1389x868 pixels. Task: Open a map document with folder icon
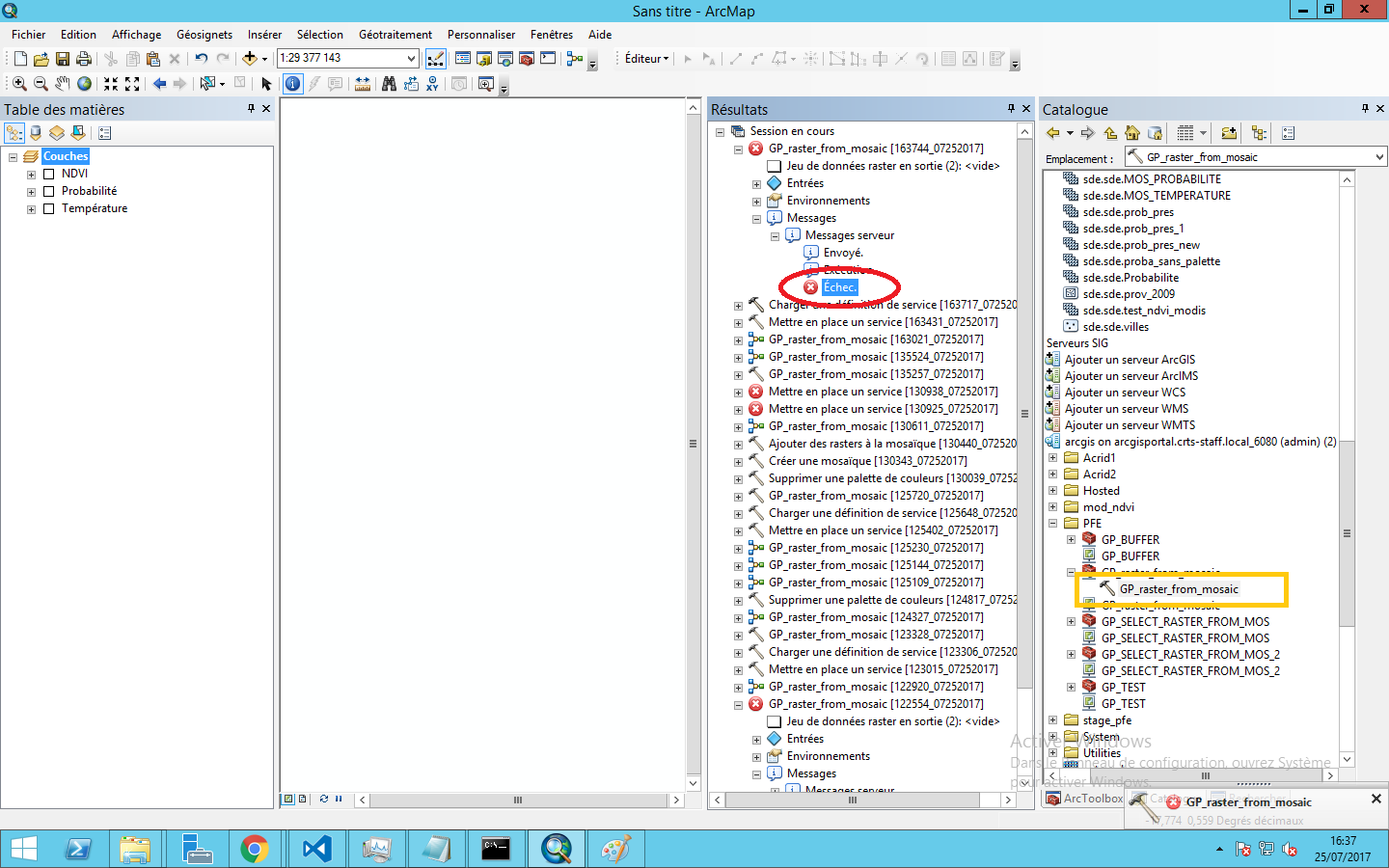tap(41, 59)
